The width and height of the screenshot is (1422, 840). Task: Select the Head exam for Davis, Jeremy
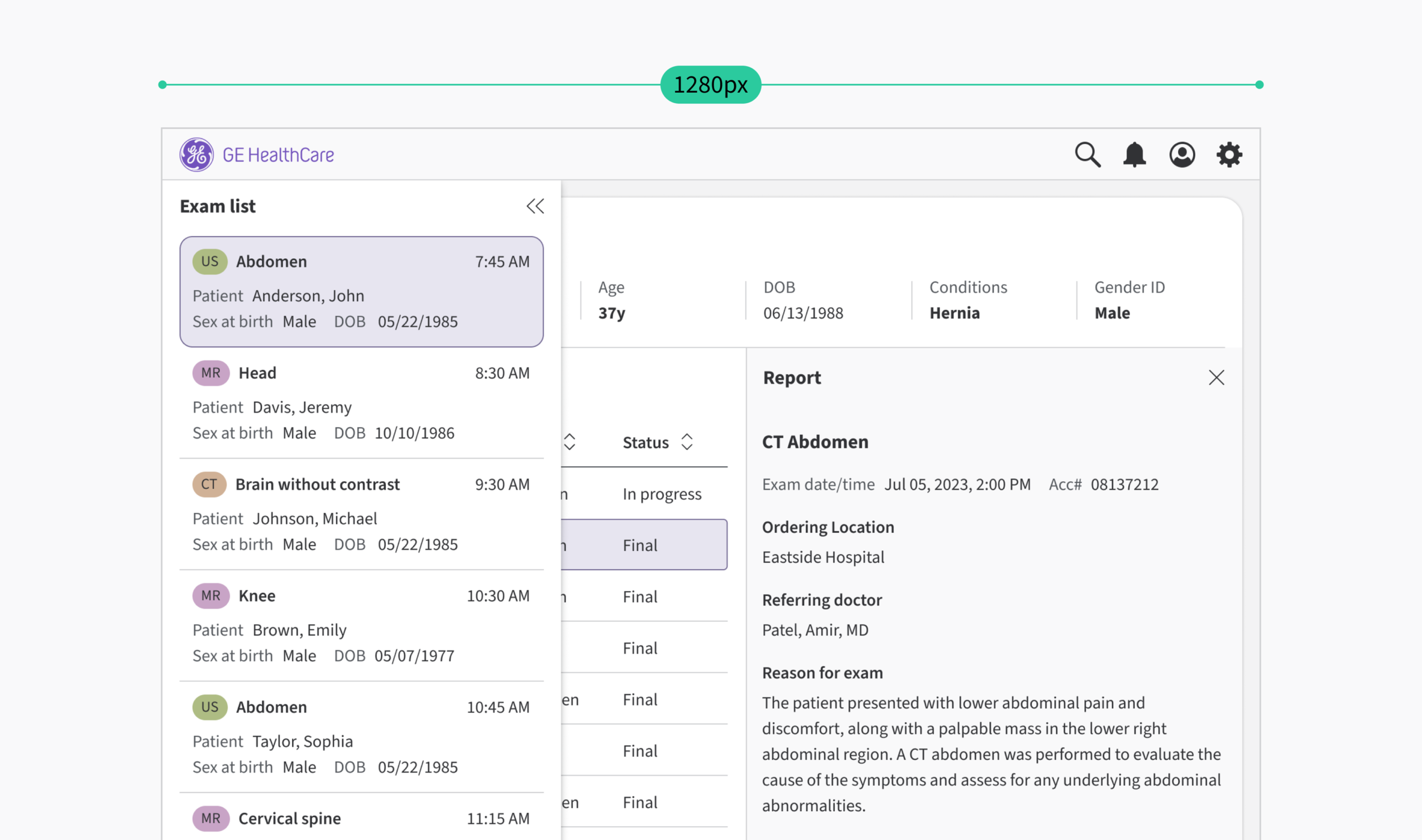[x=361, y=403]
